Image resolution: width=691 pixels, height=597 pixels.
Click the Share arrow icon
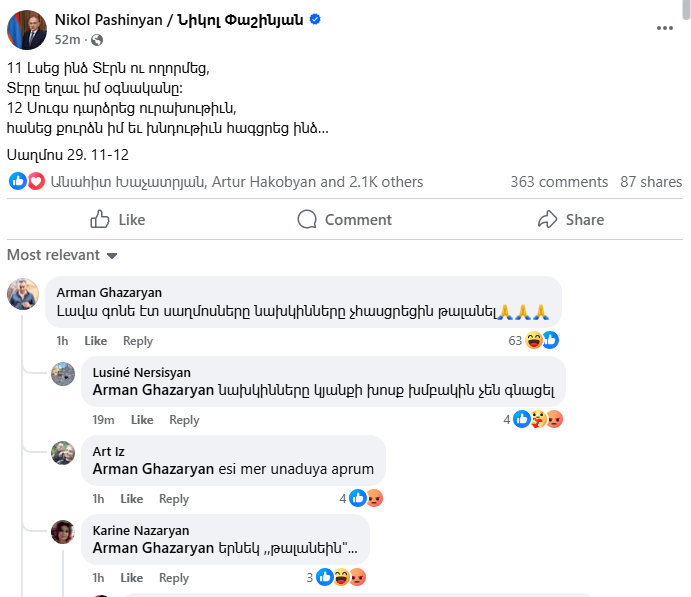pyautogui.click(x=547, y=219)
